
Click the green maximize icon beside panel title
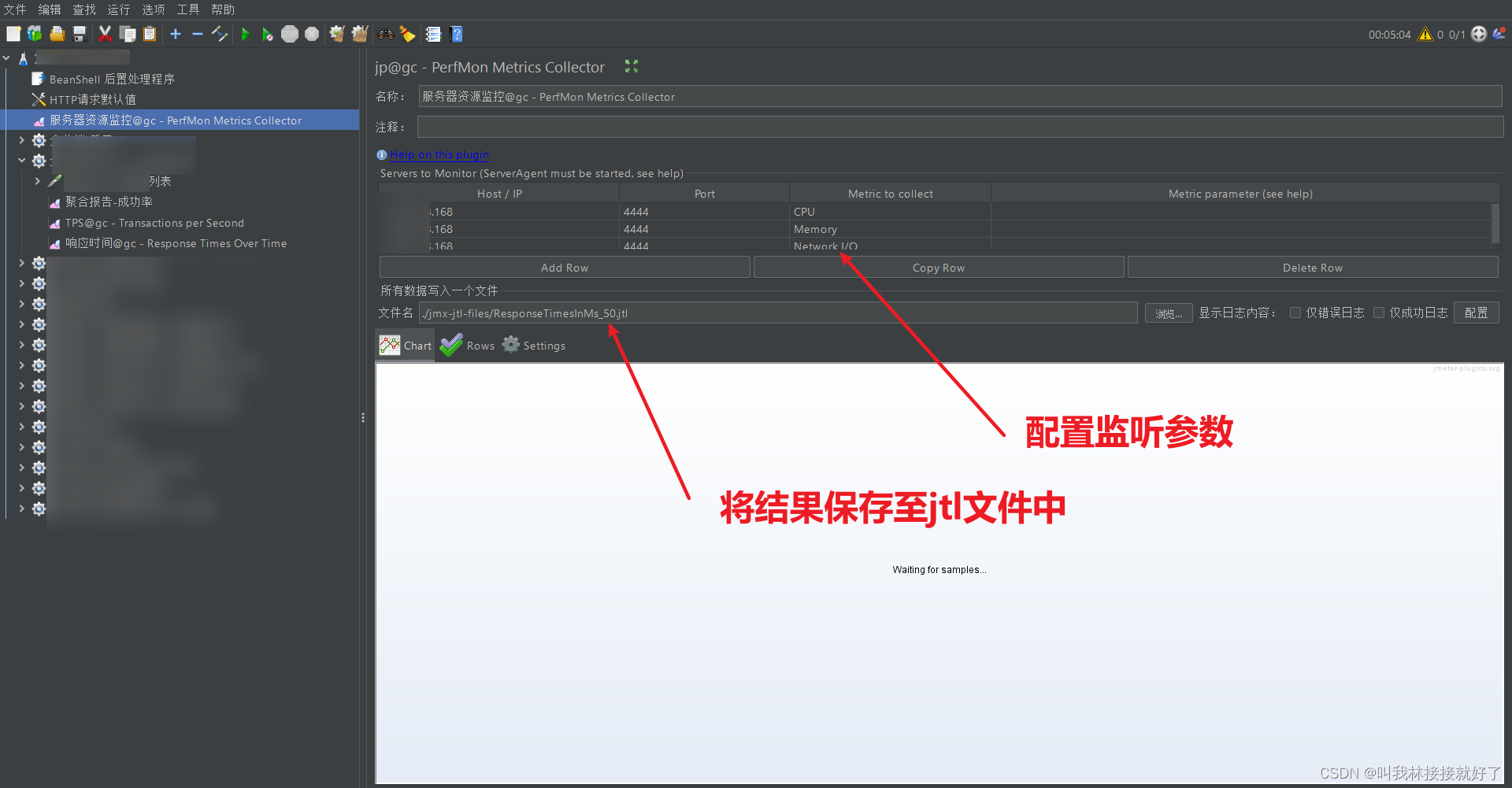[632, 66]
